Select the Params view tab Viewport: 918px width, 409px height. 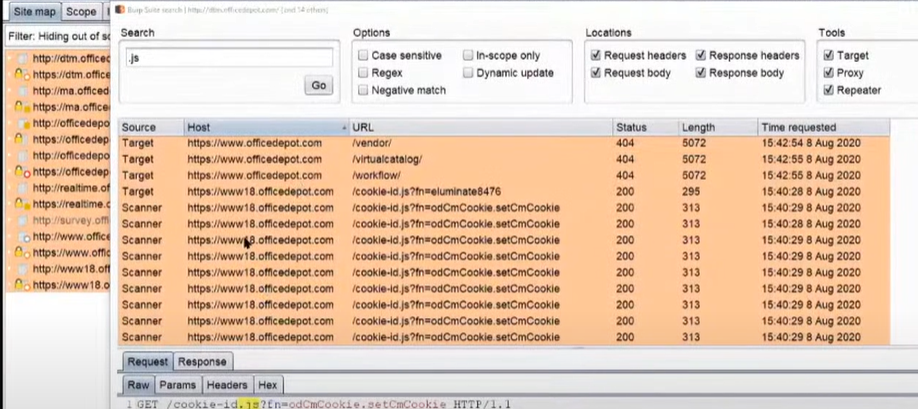tap(179, 384)
